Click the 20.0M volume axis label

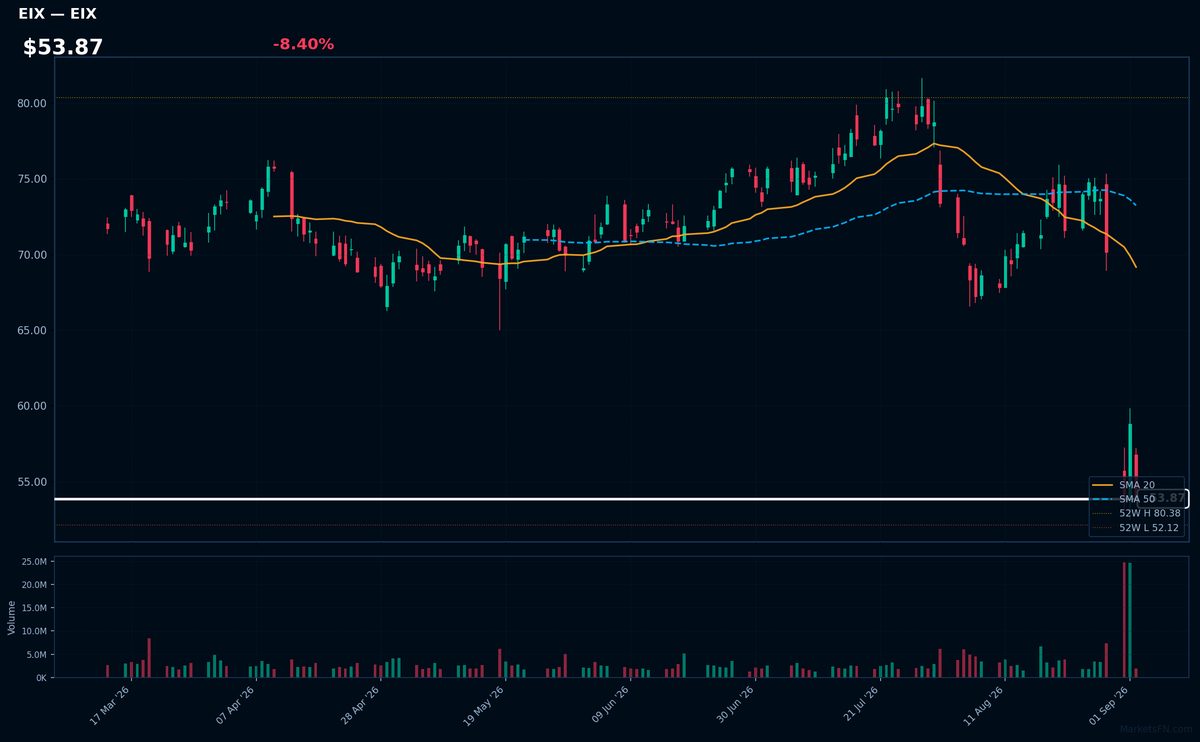34,585
